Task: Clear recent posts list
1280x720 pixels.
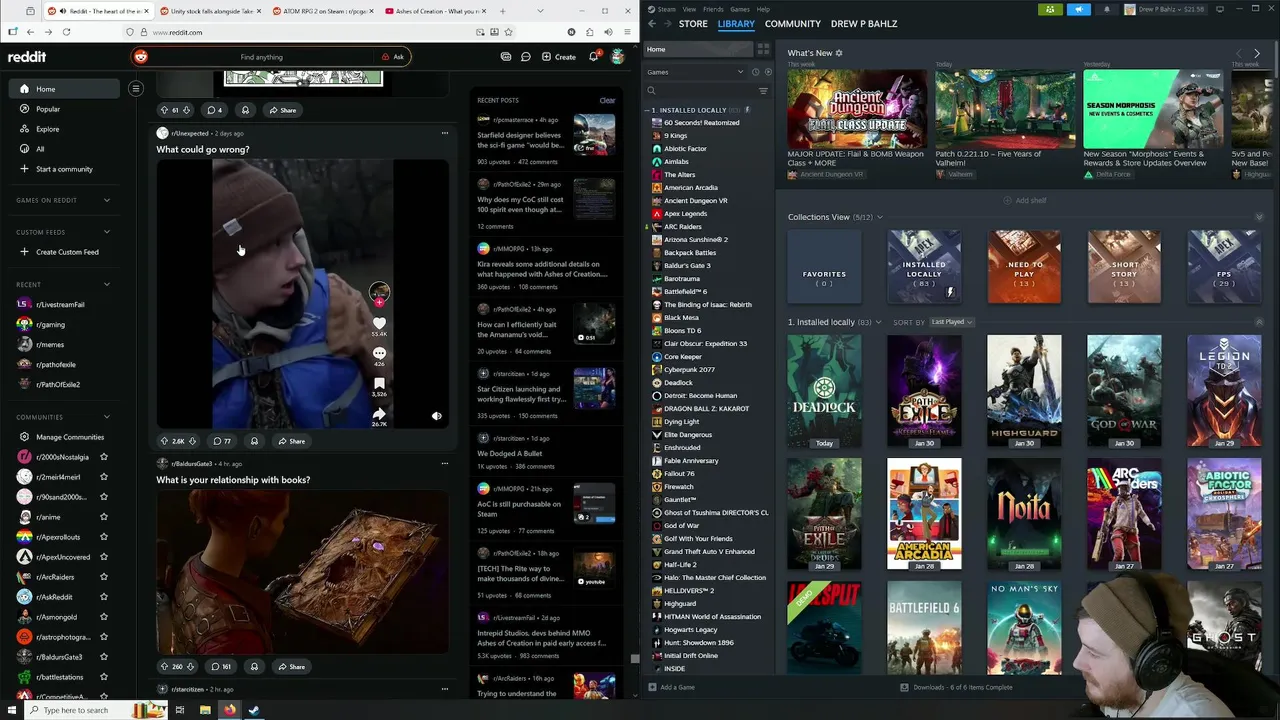Action: tap(607, 100)
